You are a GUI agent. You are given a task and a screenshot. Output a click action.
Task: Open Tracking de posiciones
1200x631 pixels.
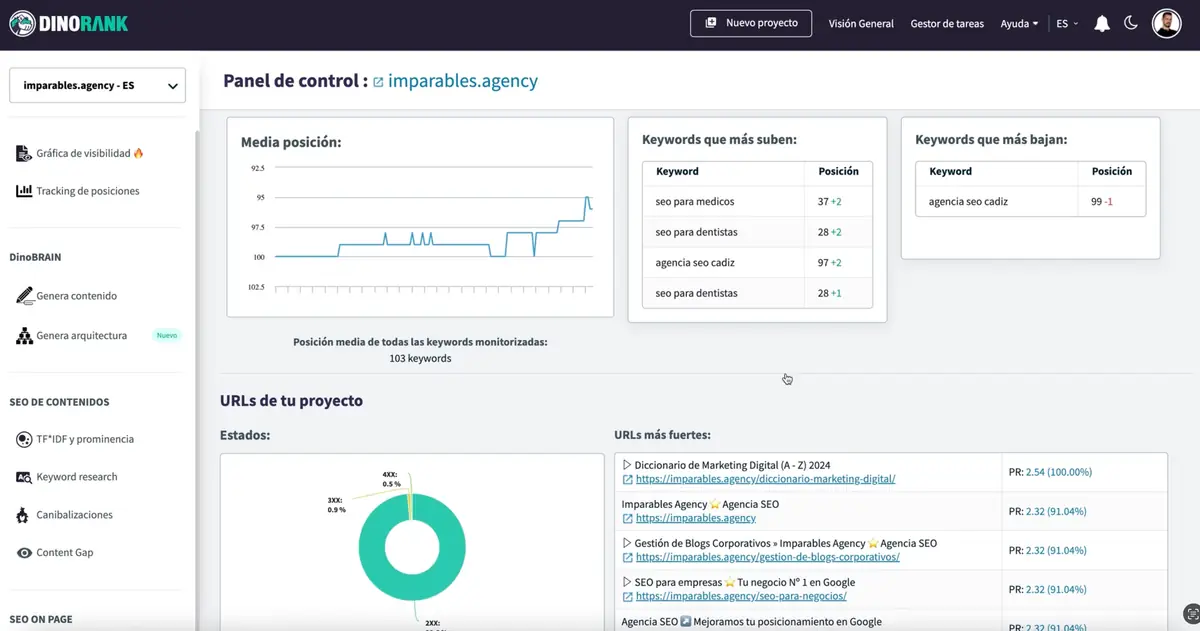pos(88,191)
